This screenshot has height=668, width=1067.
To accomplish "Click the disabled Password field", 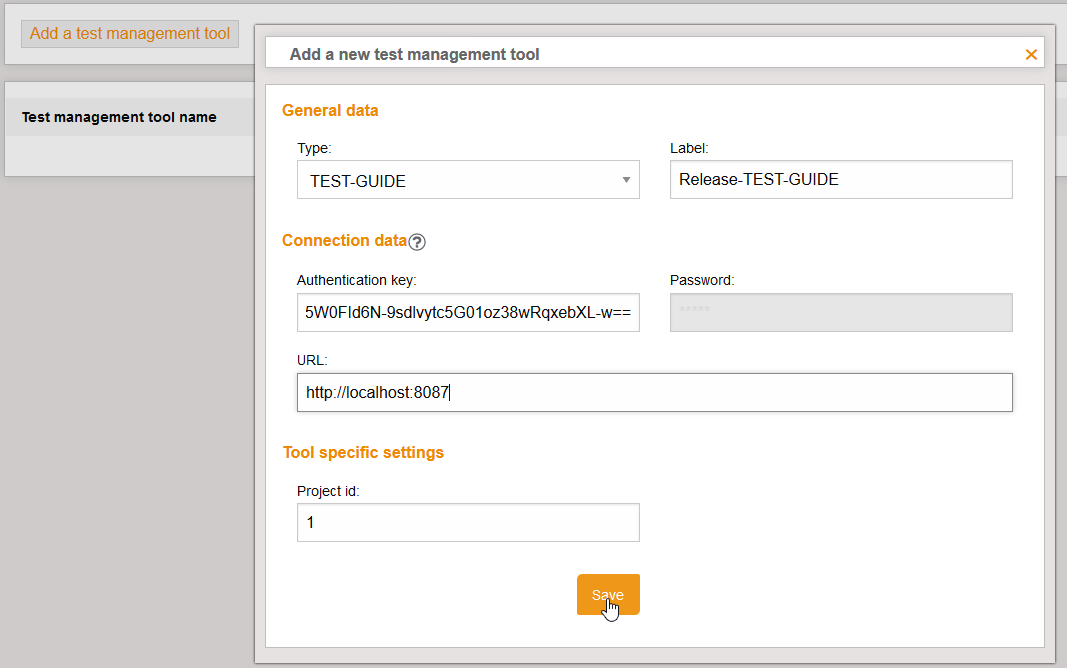I will 840,312.
